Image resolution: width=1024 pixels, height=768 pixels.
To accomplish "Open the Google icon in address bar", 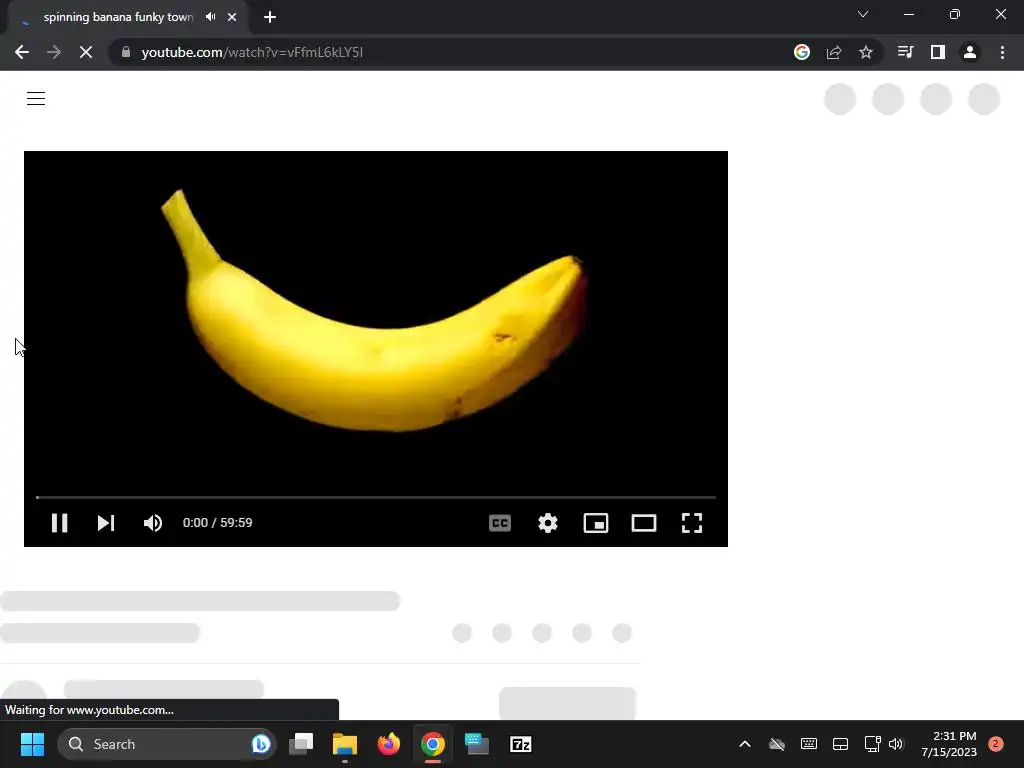I will pyautogui.click(x=802, y=52).
